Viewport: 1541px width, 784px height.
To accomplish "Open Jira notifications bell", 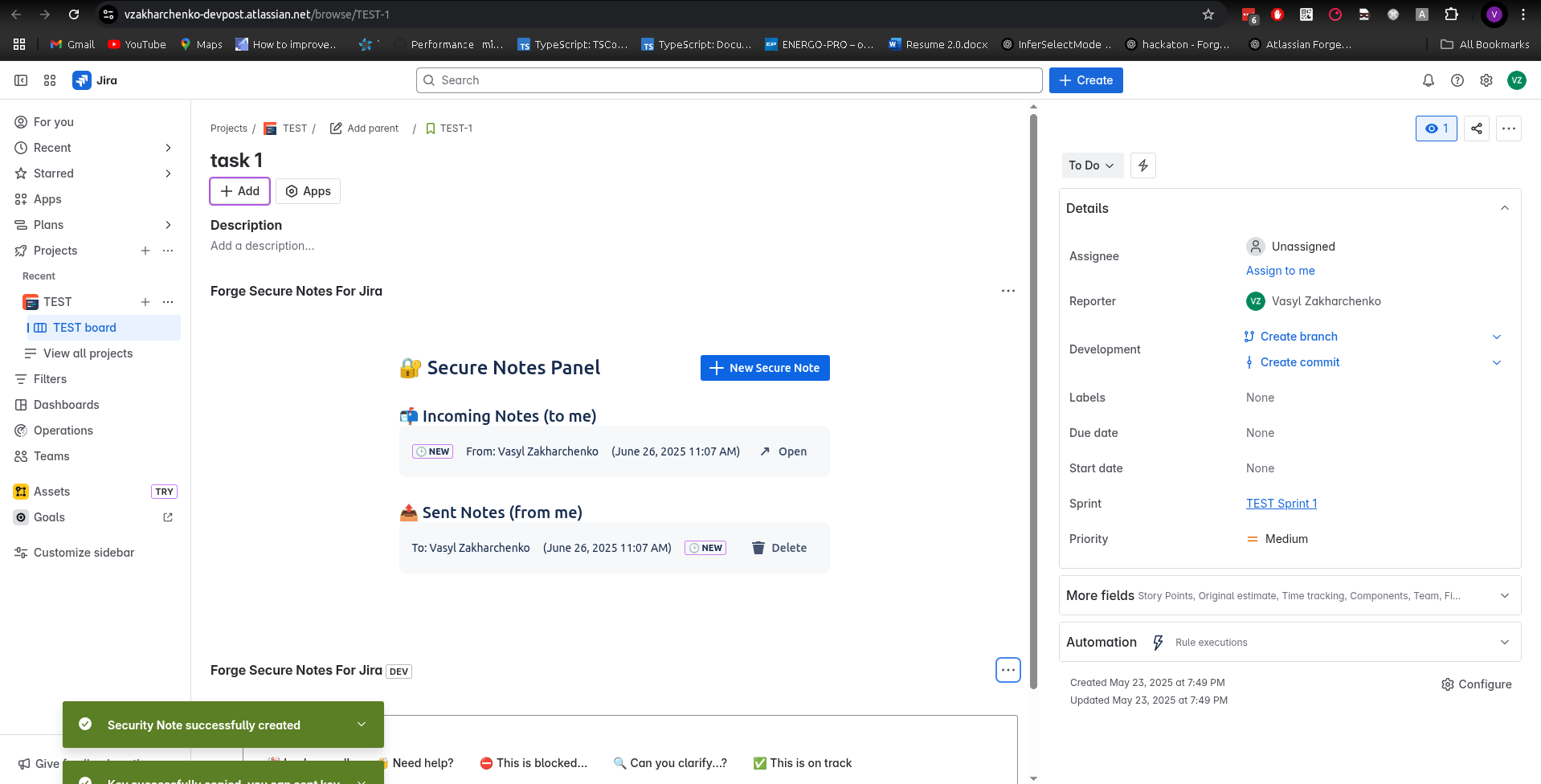I will tap(1429, 80).
